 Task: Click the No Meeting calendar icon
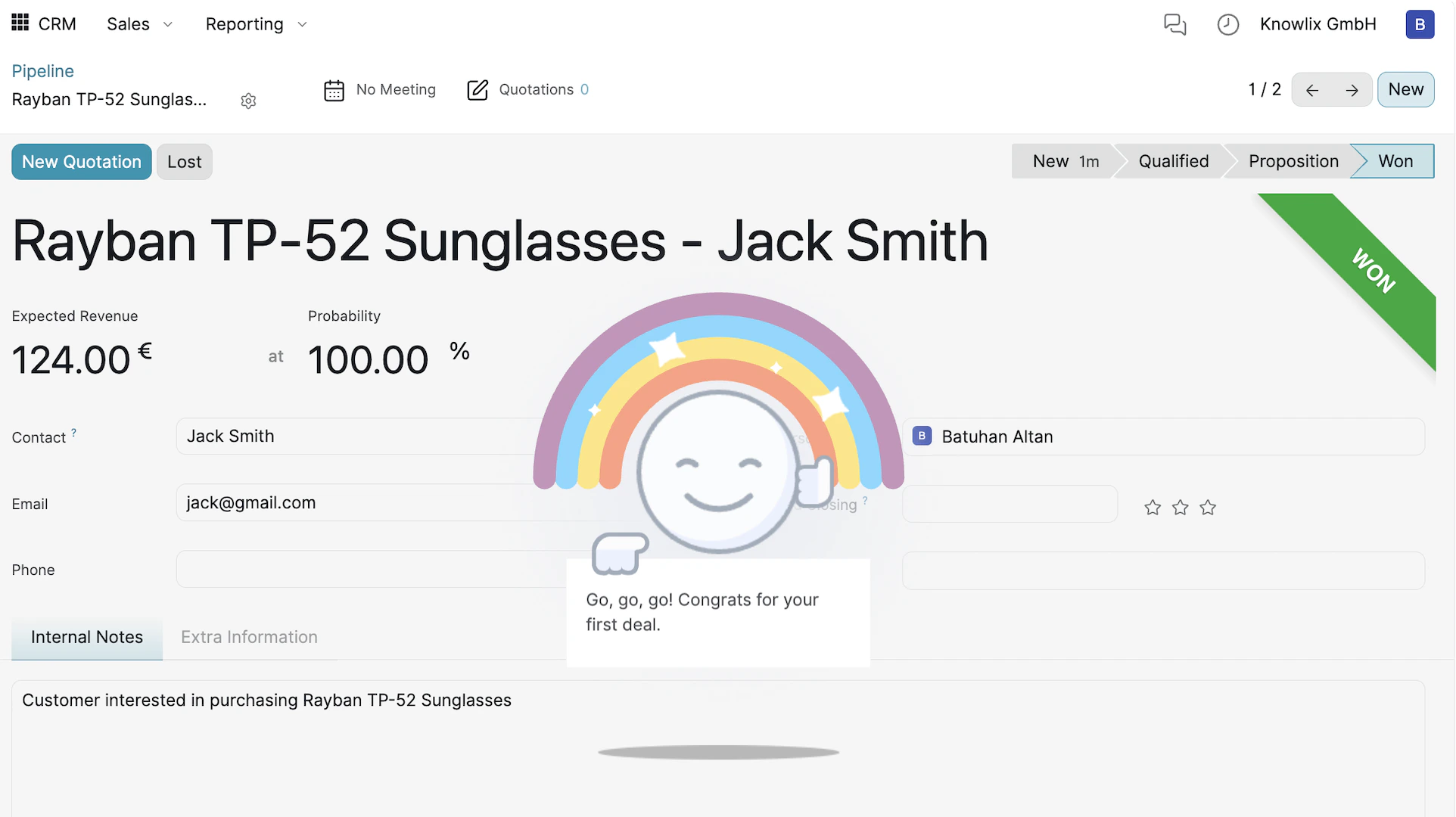[x=334, y=90]
